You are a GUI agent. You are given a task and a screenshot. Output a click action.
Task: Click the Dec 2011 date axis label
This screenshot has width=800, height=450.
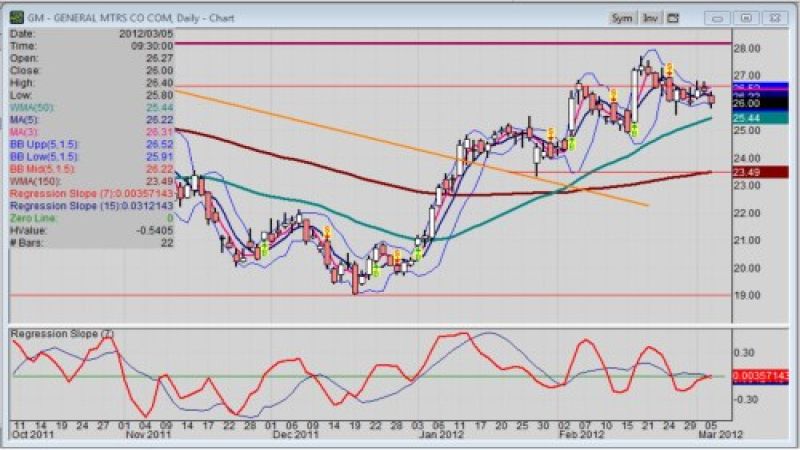coord(295,435)
